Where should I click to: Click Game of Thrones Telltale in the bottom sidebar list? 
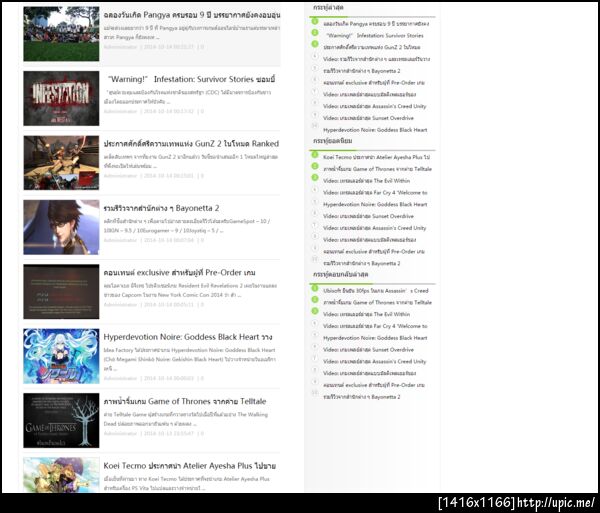[x=377, y=303]
